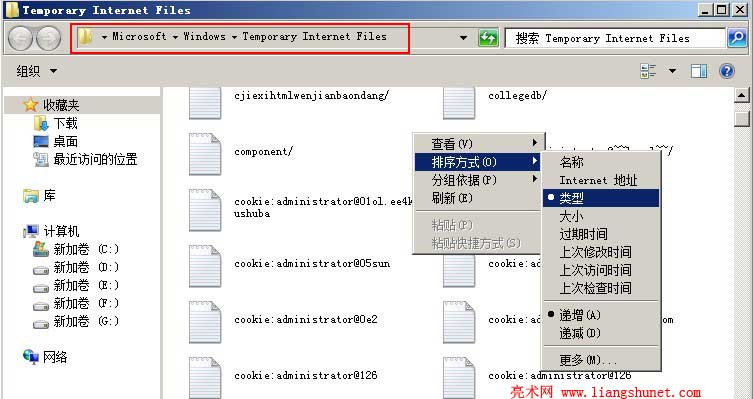753x399 pixels.
Task: Click the search Temporary Internet Files field
Action: point(615,38)
